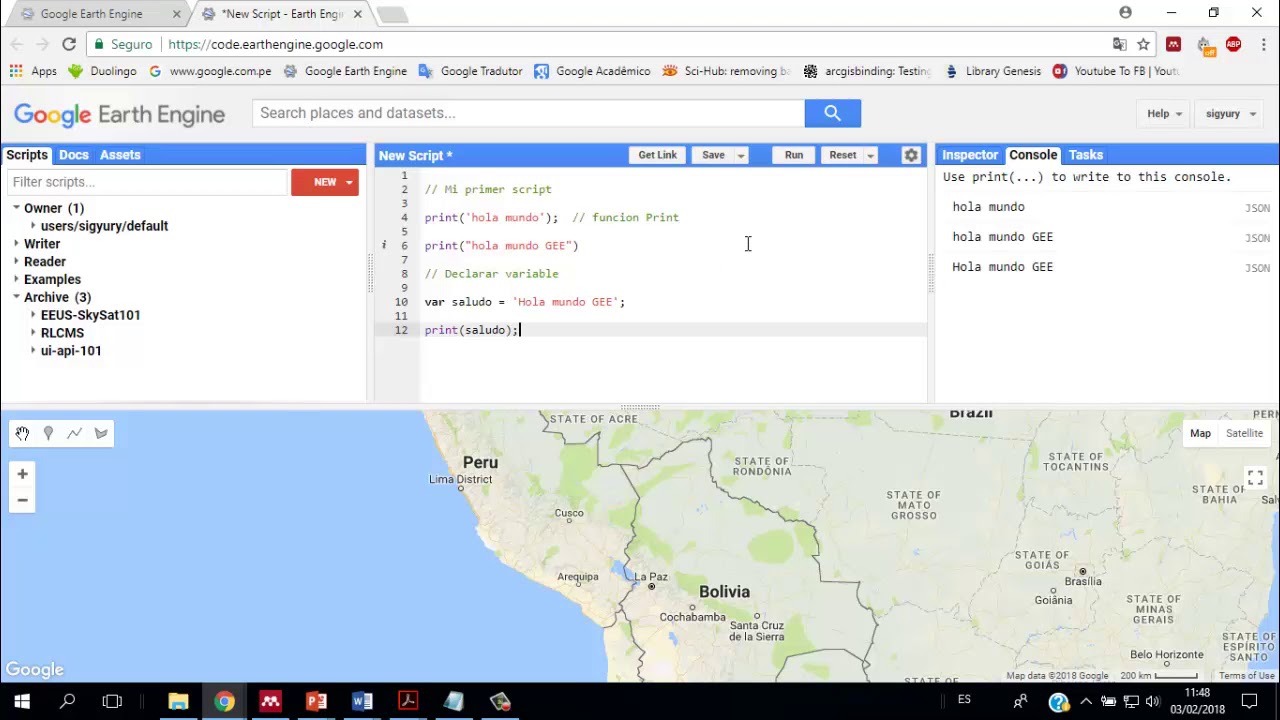
Task: Open Task View in taskbar
Action: (x=112, y=702)
